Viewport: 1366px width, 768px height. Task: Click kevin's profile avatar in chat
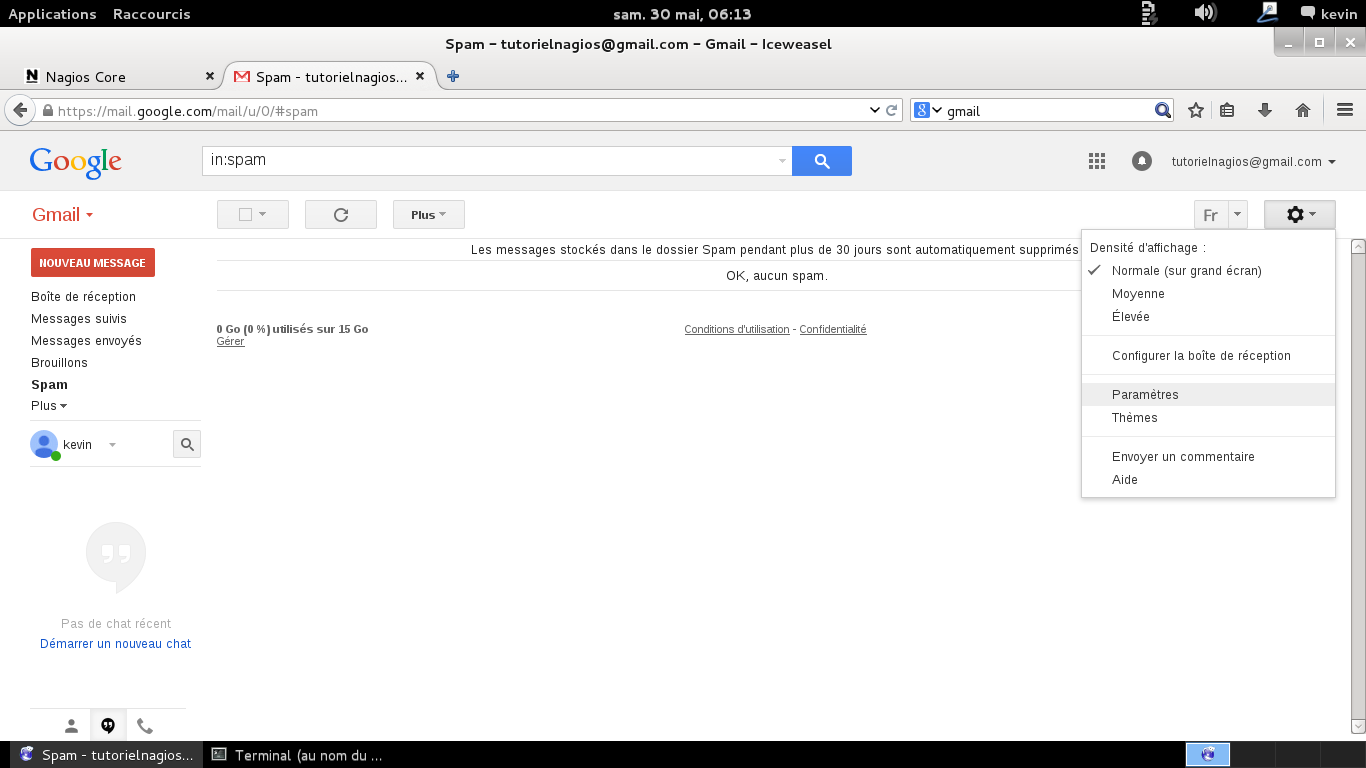tap(44, 444)
